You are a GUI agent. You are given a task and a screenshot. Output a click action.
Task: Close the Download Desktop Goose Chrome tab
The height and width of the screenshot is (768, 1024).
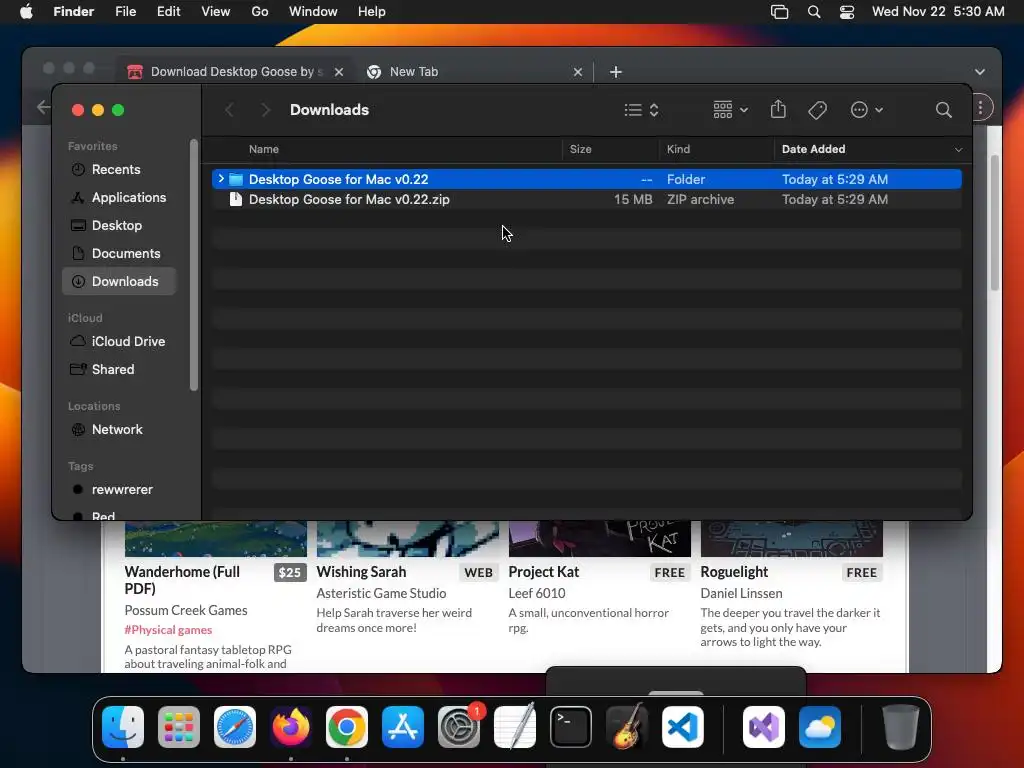339,72
